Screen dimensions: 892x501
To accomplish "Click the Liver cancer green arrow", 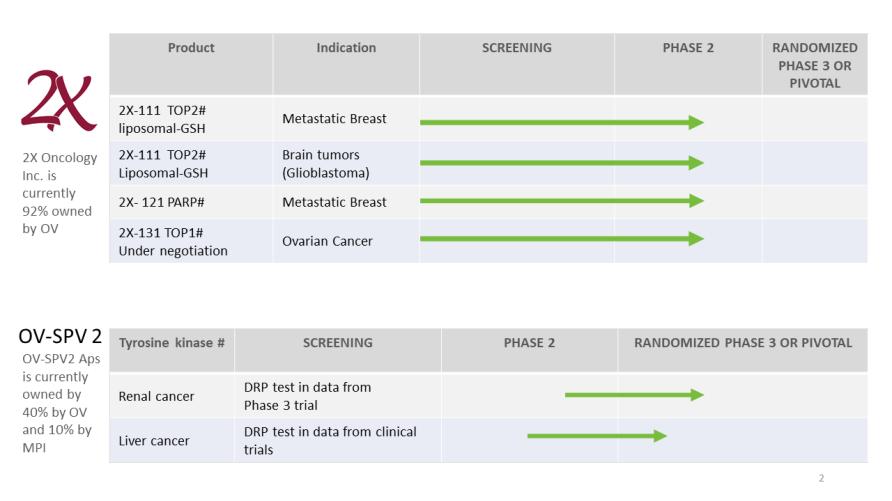I will [x=597, y=436].
